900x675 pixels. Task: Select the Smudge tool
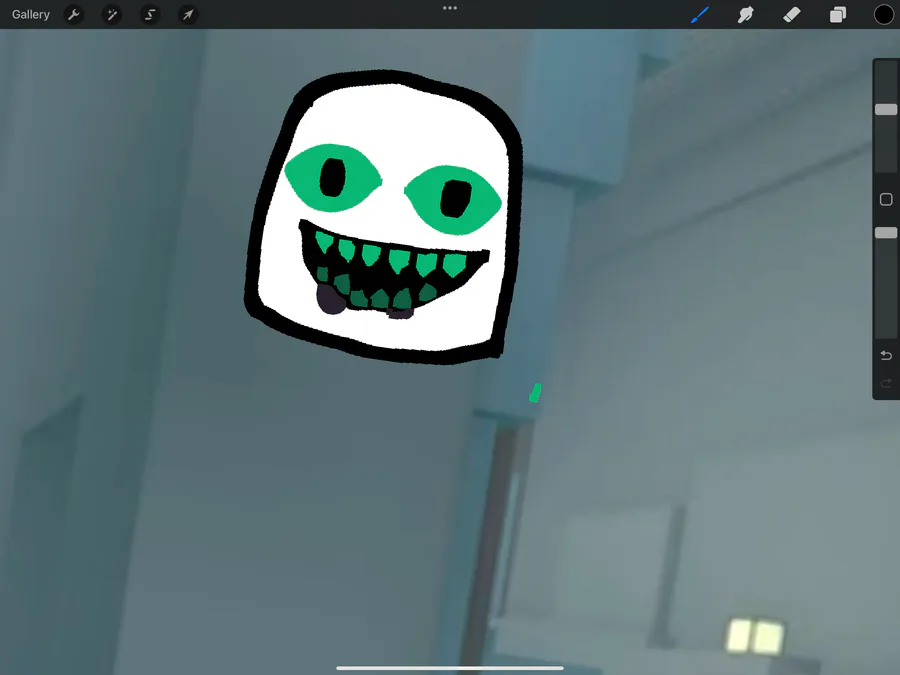tap(746, 14)
